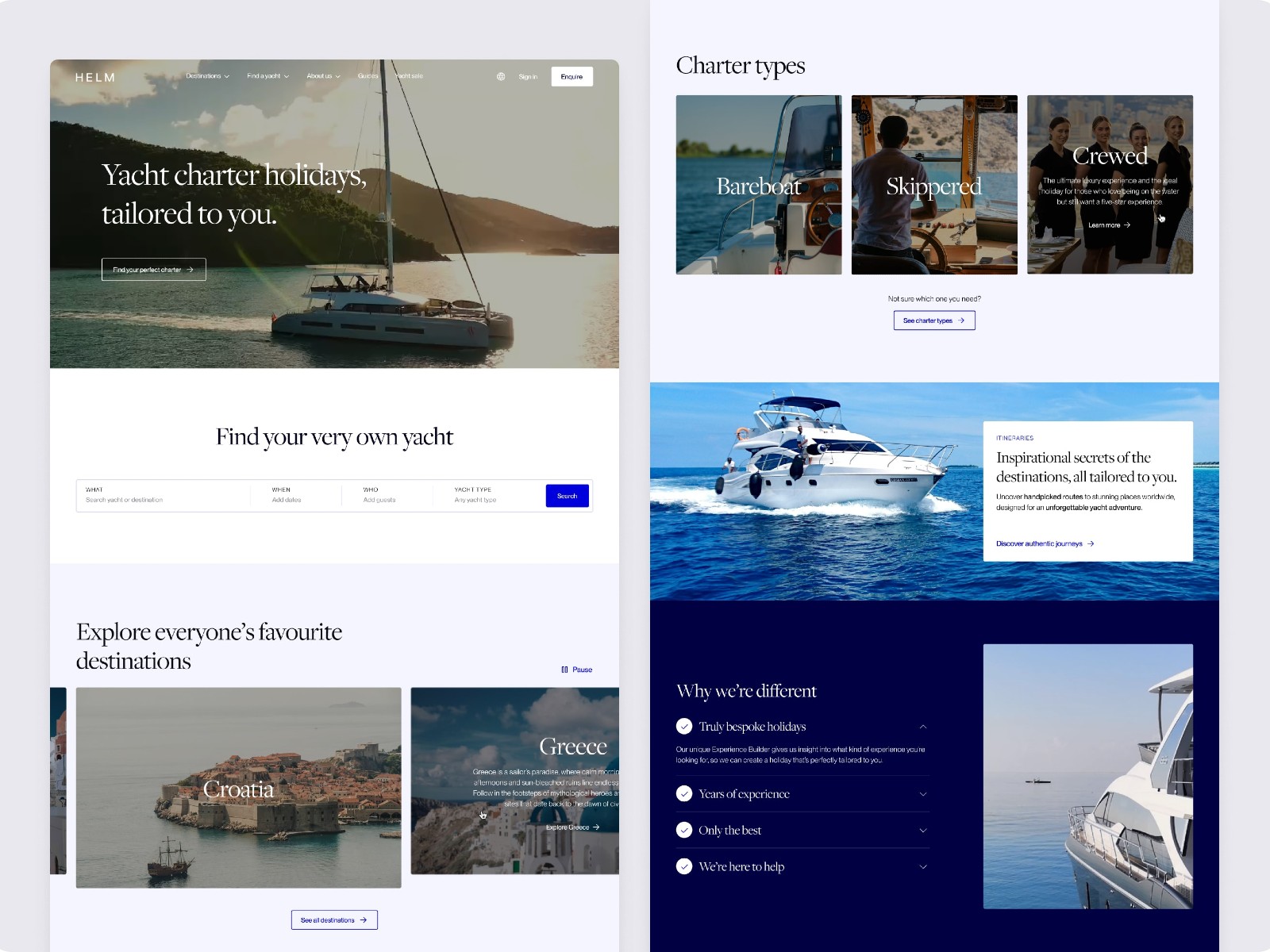Click the arrow icon on Find your perfect charter
The image size is (1270, 952).
pos(191,270)
